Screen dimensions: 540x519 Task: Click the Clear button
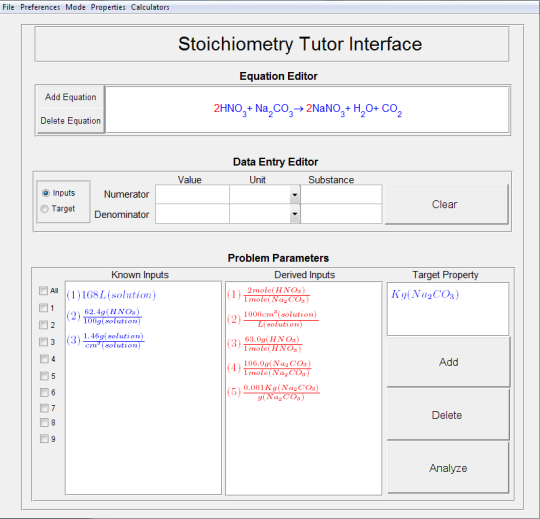446,204
